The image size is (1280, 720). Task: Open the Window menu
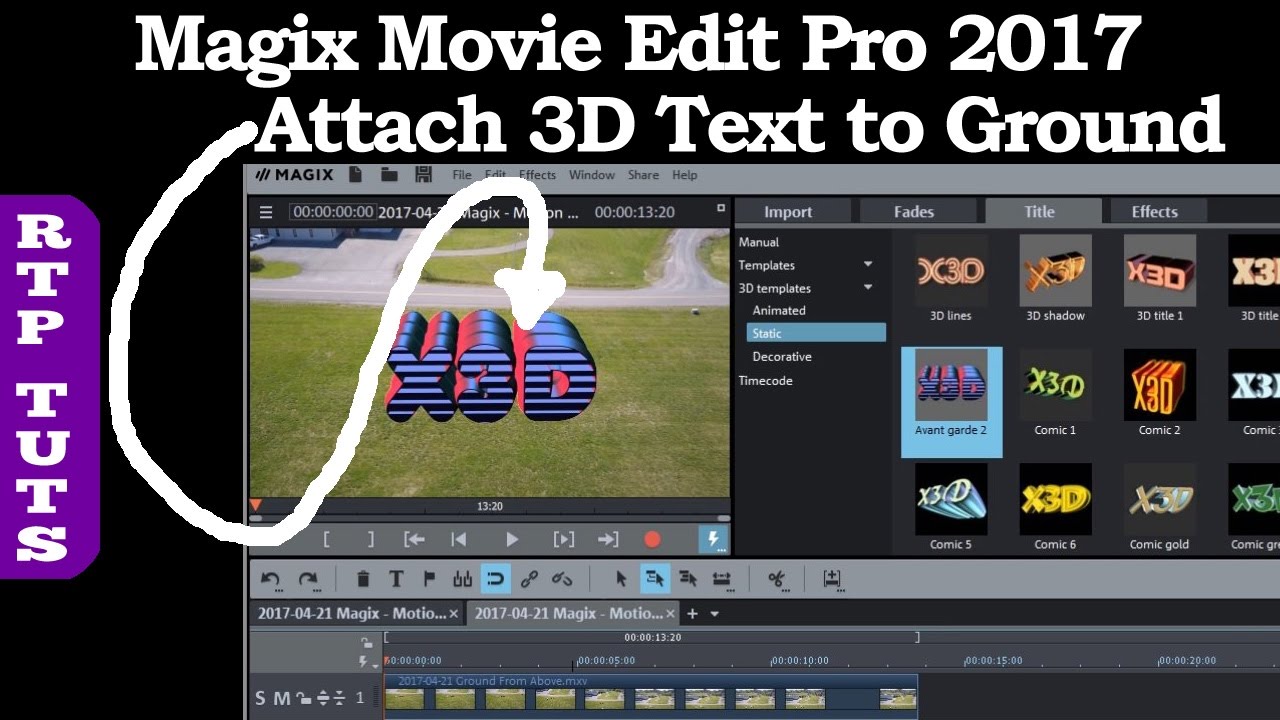click(592, 175)
